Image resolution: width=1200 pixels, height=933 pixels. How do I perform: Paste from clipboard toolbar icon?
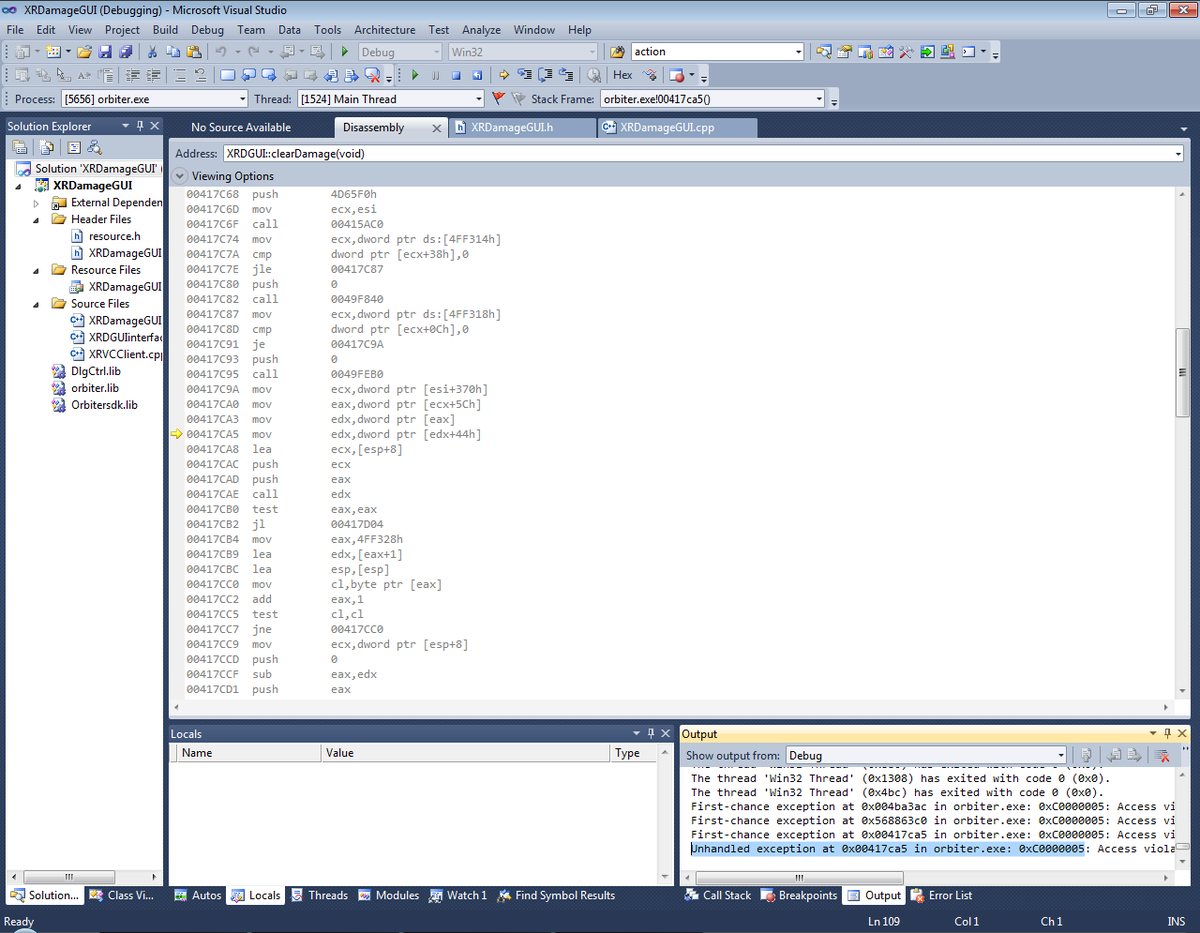193,52
